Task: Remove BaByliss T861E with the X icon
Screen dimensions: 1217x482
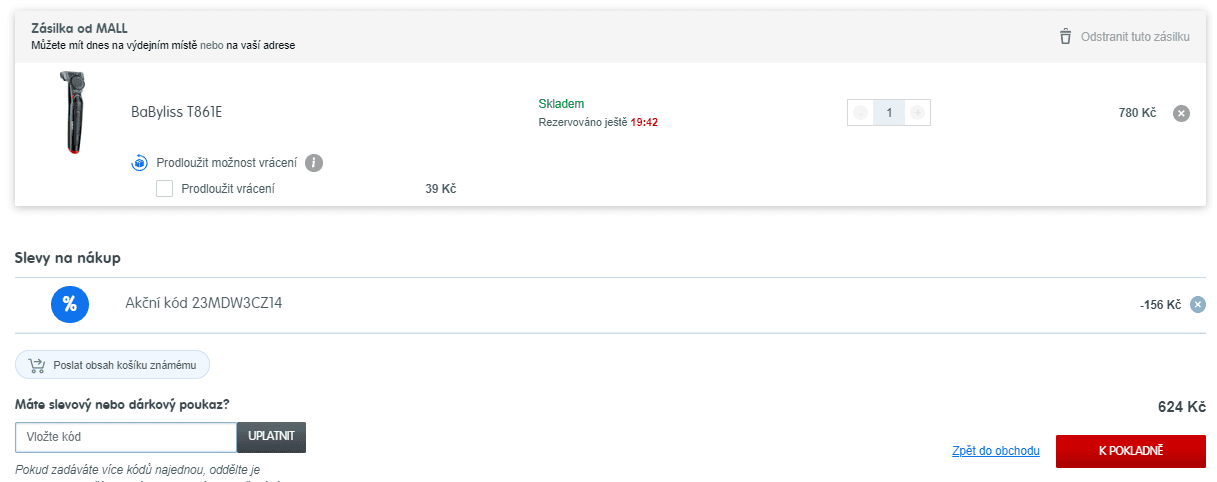Action: [x=1181, y=113]
